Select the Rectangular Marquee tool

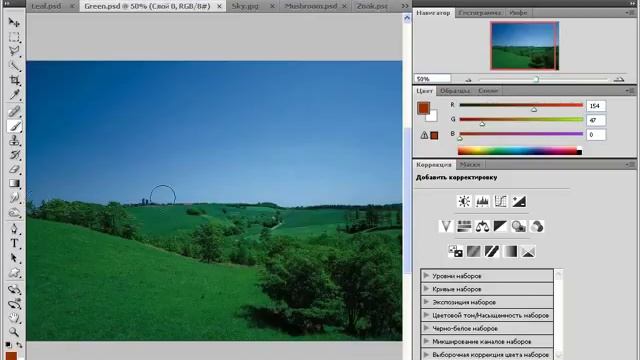(14, 37)
